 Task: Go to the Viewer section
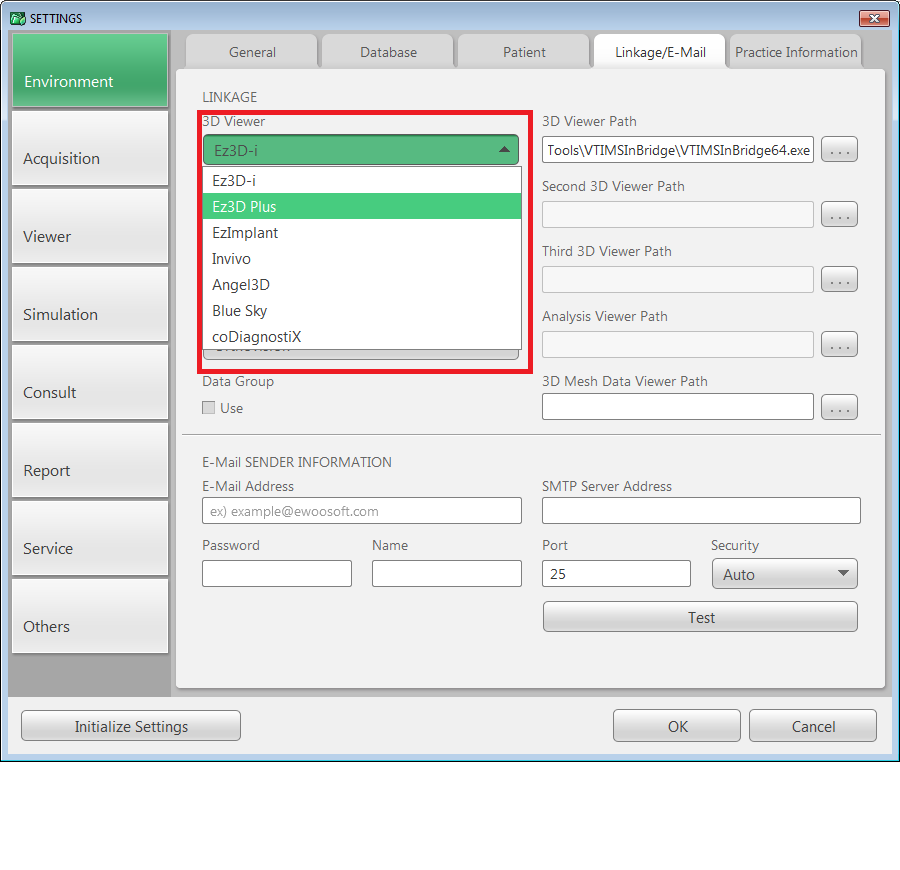pyautogui.click(x=90, y=226)
